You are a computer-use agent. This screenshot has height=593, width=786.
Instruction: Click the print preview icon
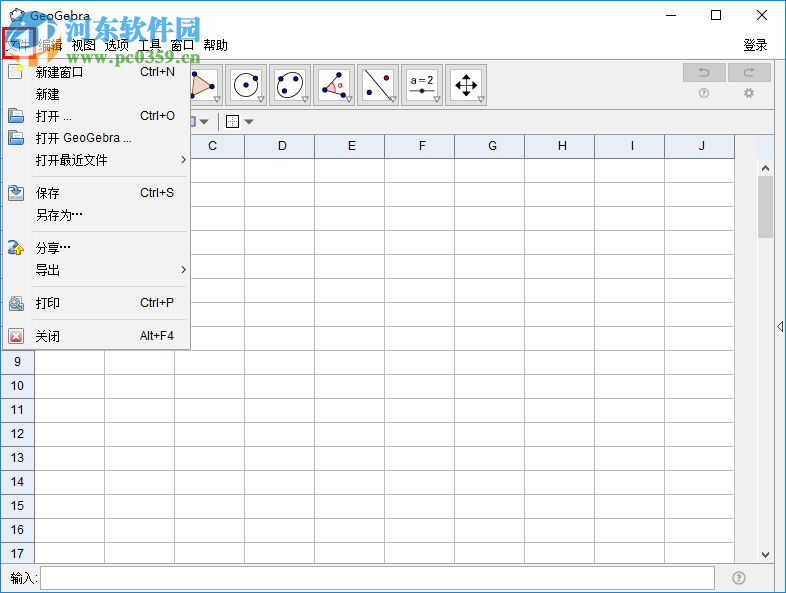click(x=16, y=303)
